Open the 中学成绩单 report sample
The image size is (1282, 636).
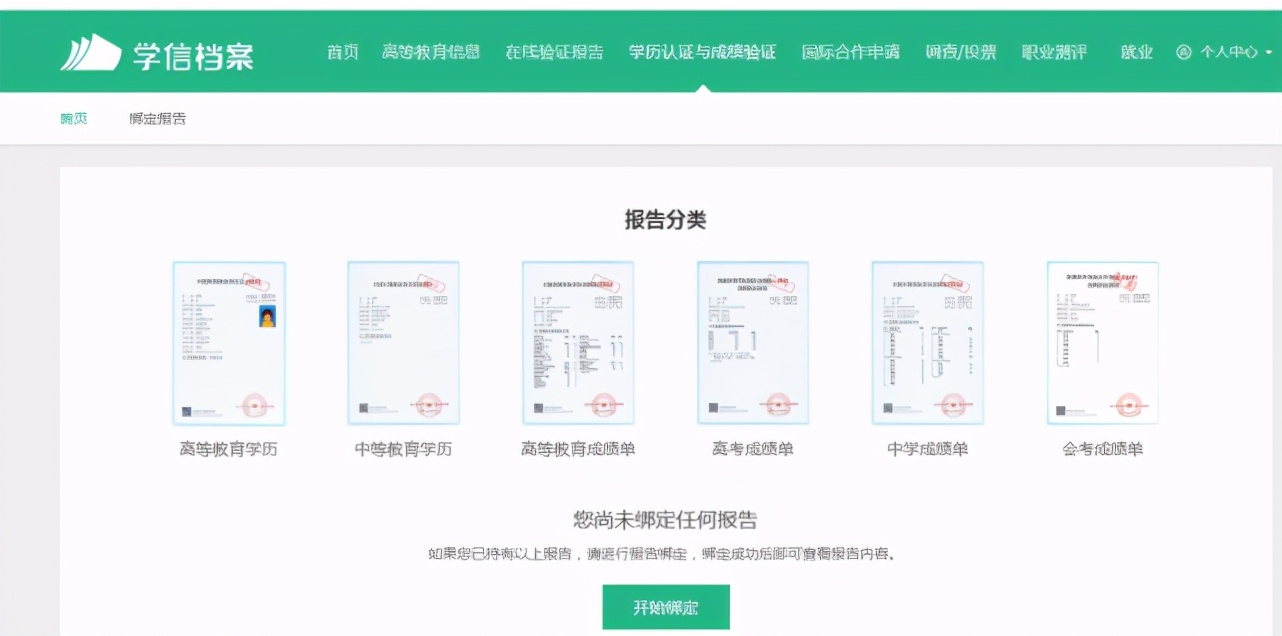[927, 344]
